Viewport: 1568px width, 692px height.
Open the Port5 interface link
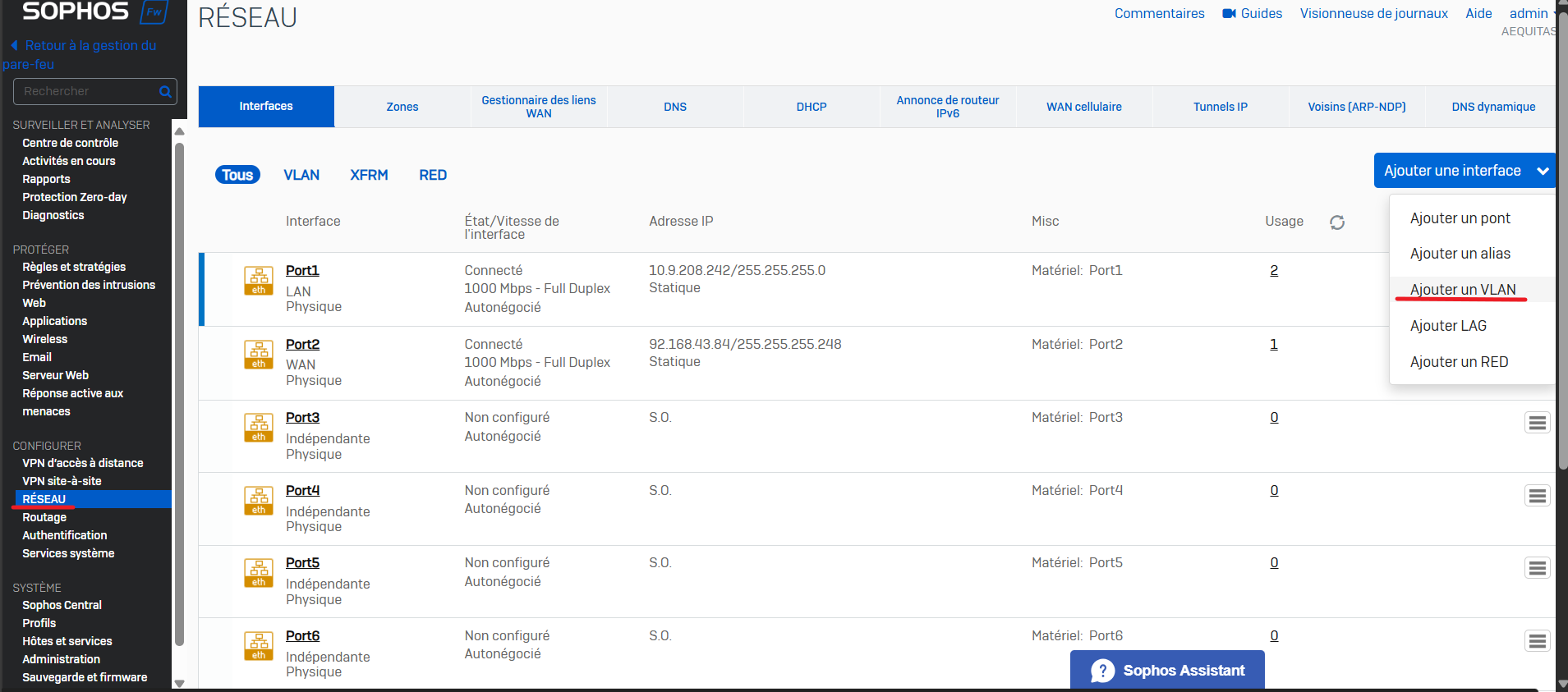click(302, 562)
